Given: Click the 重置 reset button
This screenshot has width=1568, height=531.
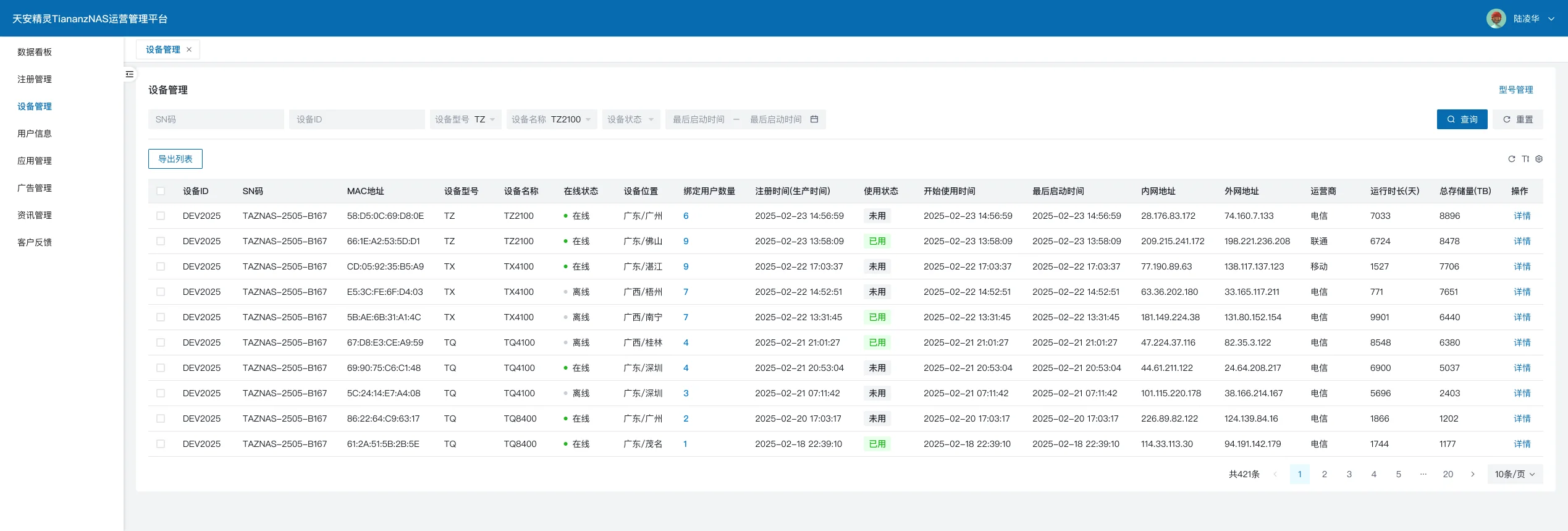Looking at the screenshot, I should click(1518, 119).
